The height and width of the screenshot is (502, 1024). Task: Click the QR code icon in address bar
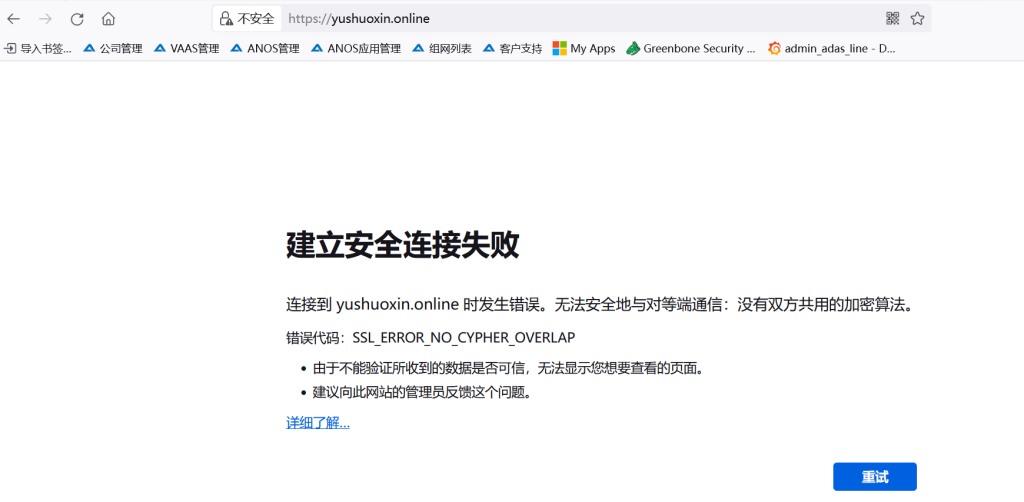[x=892, y=18]
